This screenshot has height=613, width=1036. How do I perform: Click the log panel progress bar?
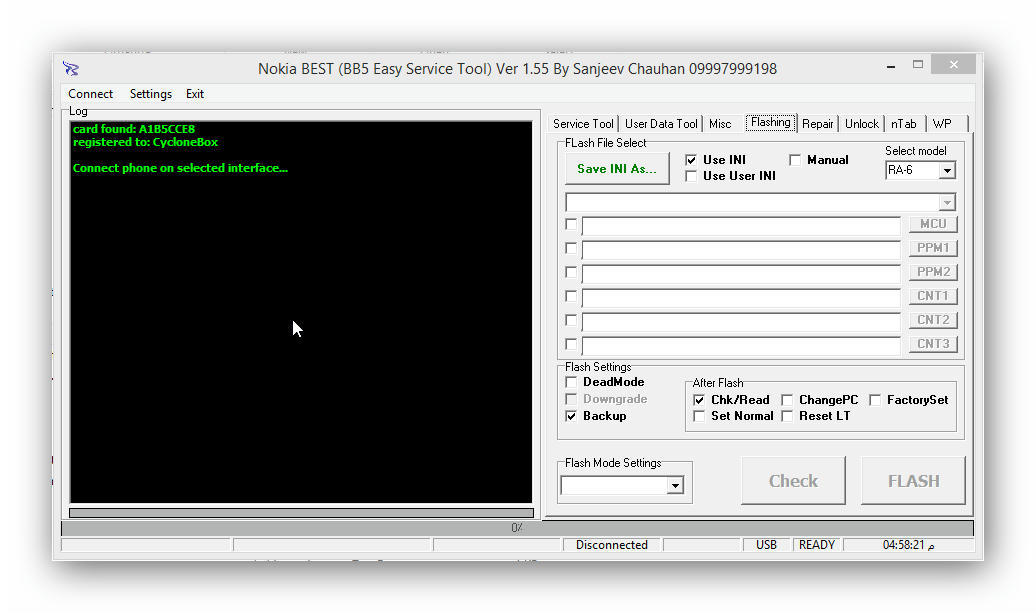(301, 513)
